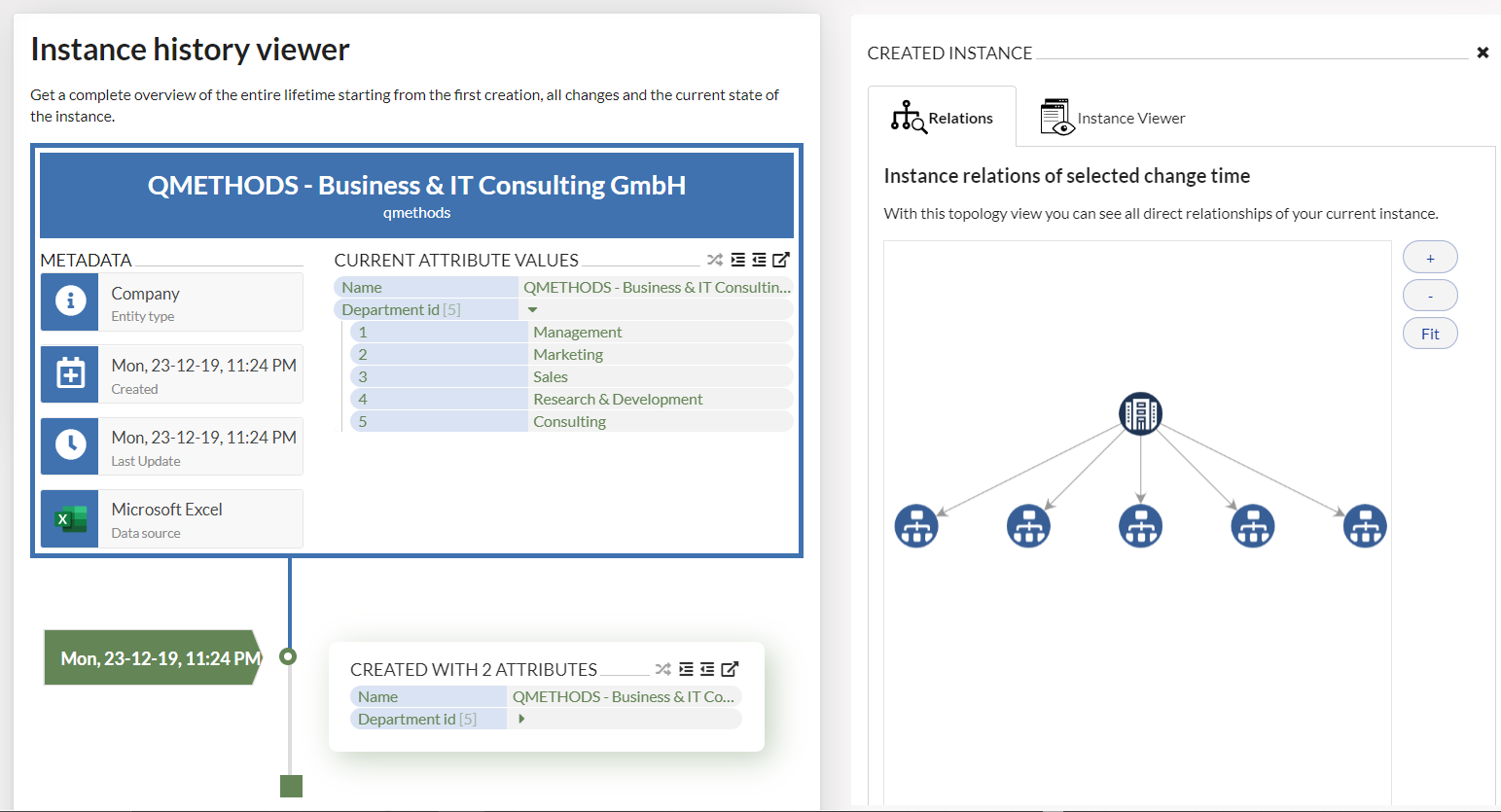Click the Research & Development value
This screenshot has height=812, width=1501.
618,400
